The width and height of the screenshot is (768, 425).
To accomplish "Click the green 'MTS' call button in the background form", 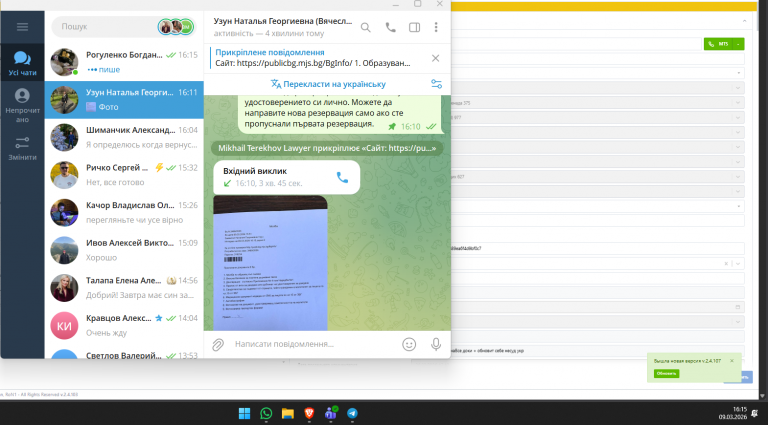I will [x=719, y=44].
